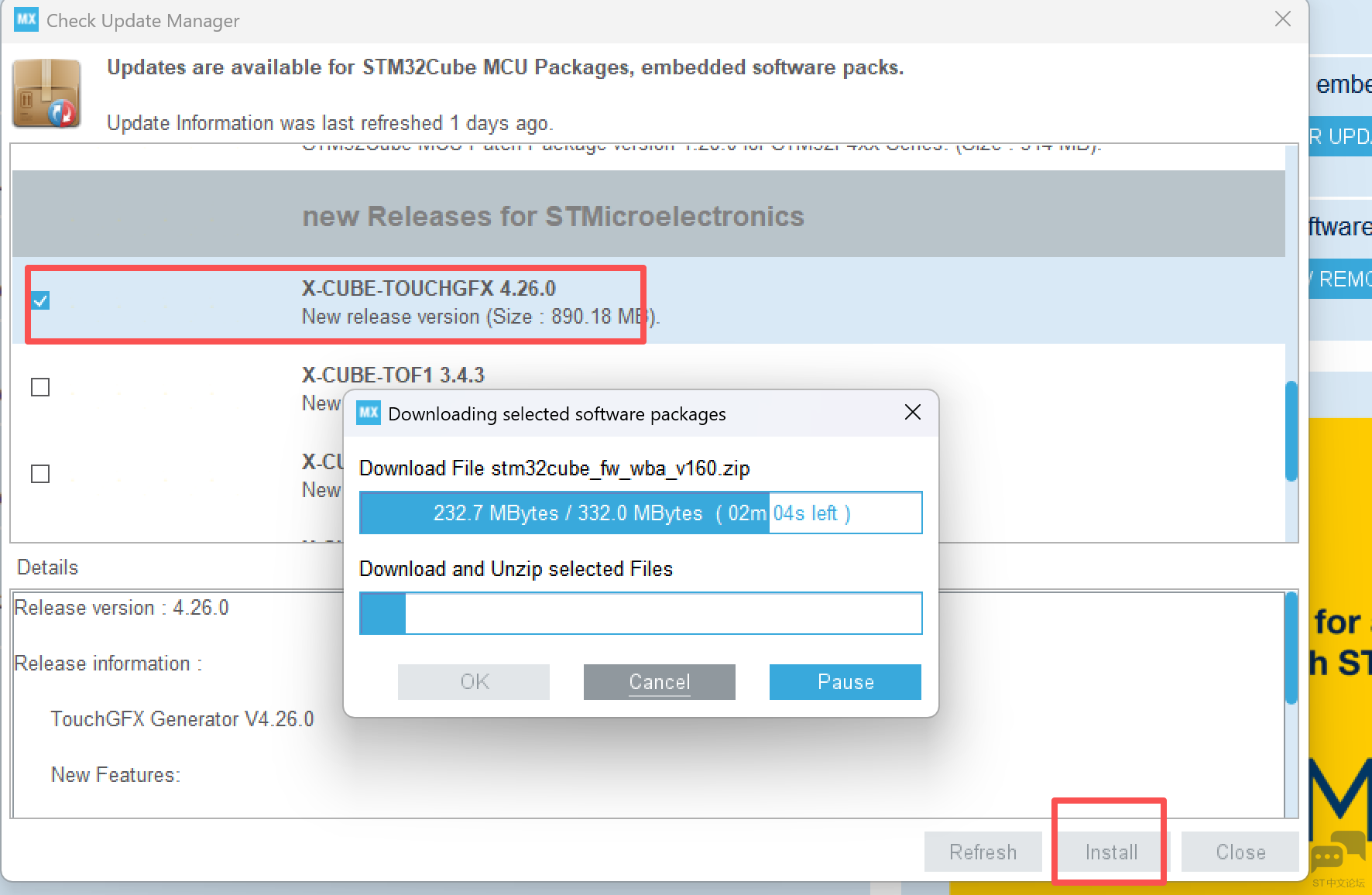Click the MX logo in the Downloading dialog title bar
The image size is (1372, 895).
369,413
